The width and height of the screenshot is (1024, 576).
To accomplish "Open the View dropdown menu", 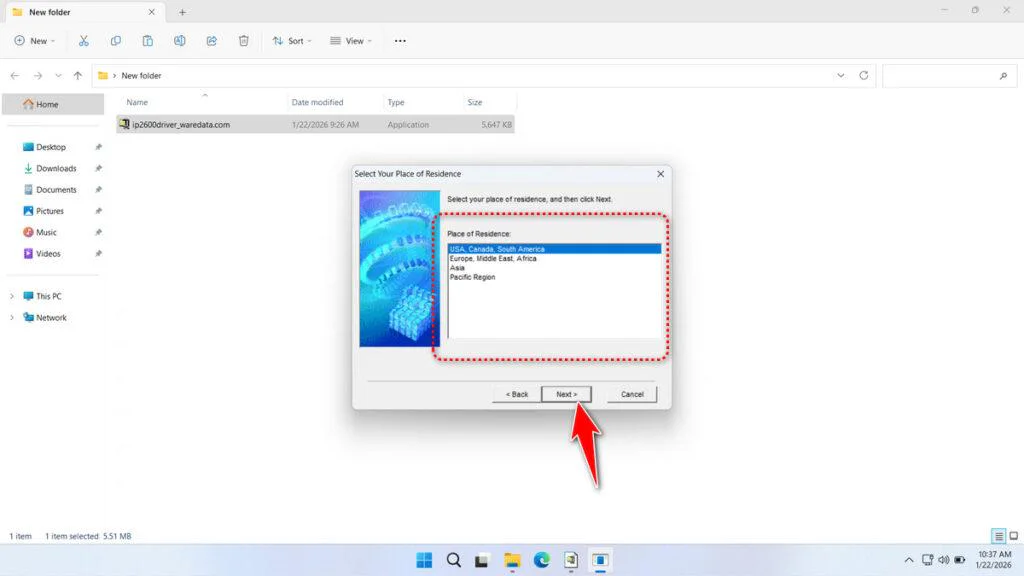I will 352,41.
